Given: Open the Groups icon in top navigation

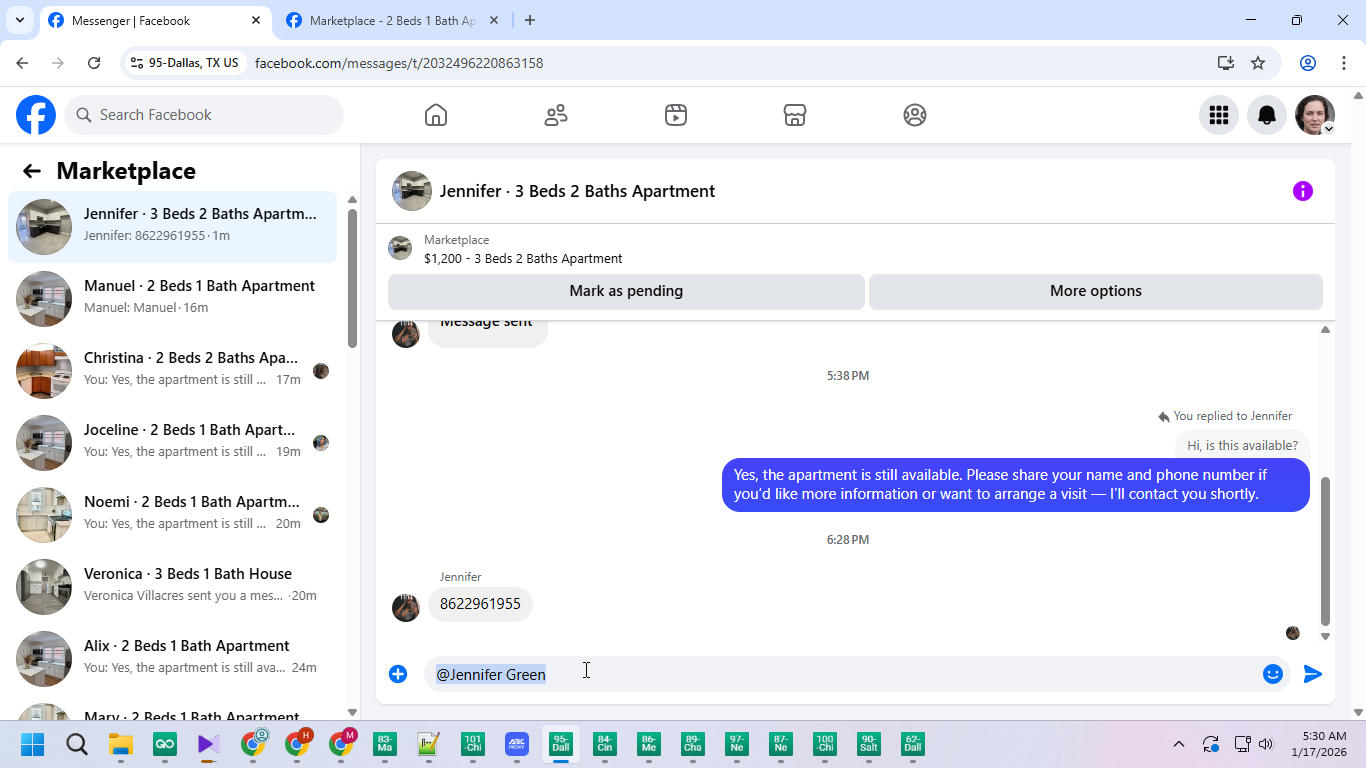Looking at the screenshot, I should pos(915,115).
